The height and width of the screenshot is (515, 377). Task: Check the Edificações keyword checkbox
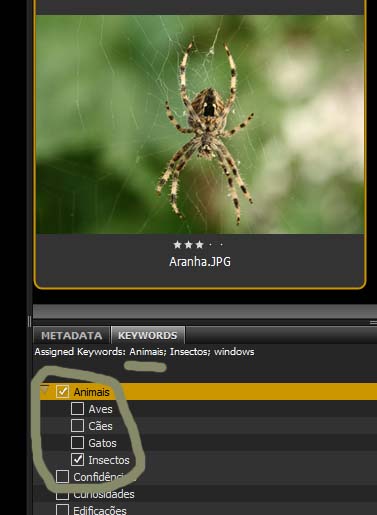point(62,510)
